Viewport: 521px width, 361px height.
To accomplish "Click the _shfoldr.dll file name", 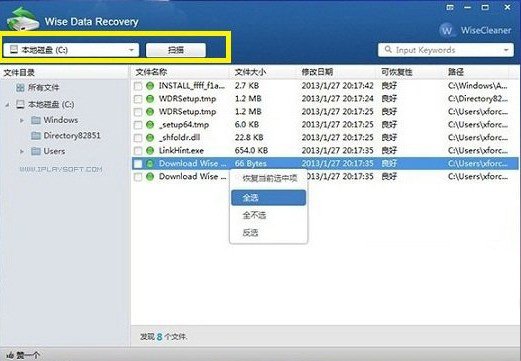I will coord(179,138).
